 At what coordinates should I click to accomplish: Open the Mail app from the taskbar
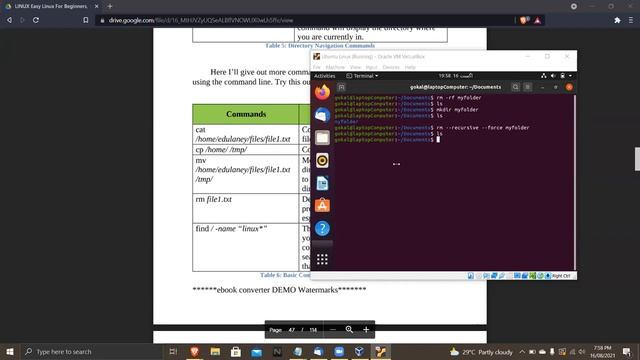coord(256,351)
